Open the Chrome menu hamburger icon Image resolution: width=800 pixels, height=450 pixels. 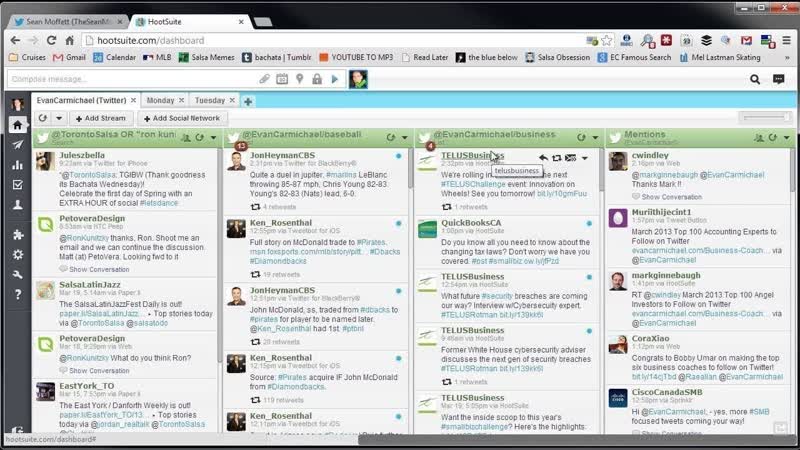tap(786, 40)
